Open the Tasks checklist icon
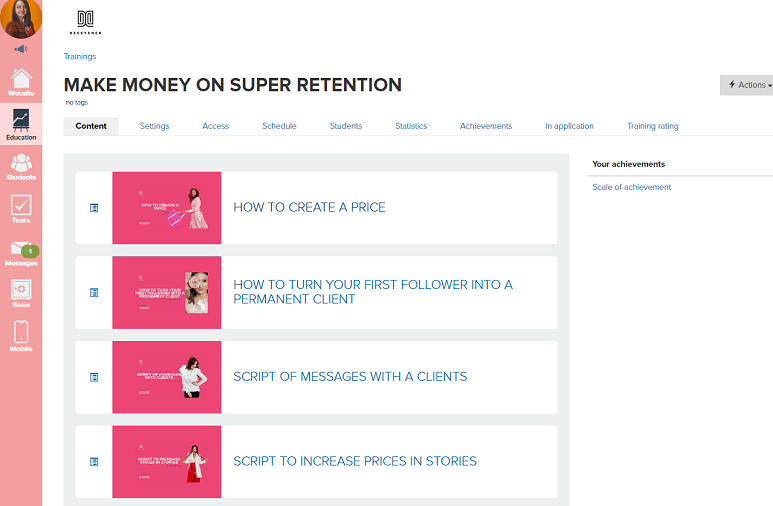This screenshot has width=773, height=506. [21, 207]
